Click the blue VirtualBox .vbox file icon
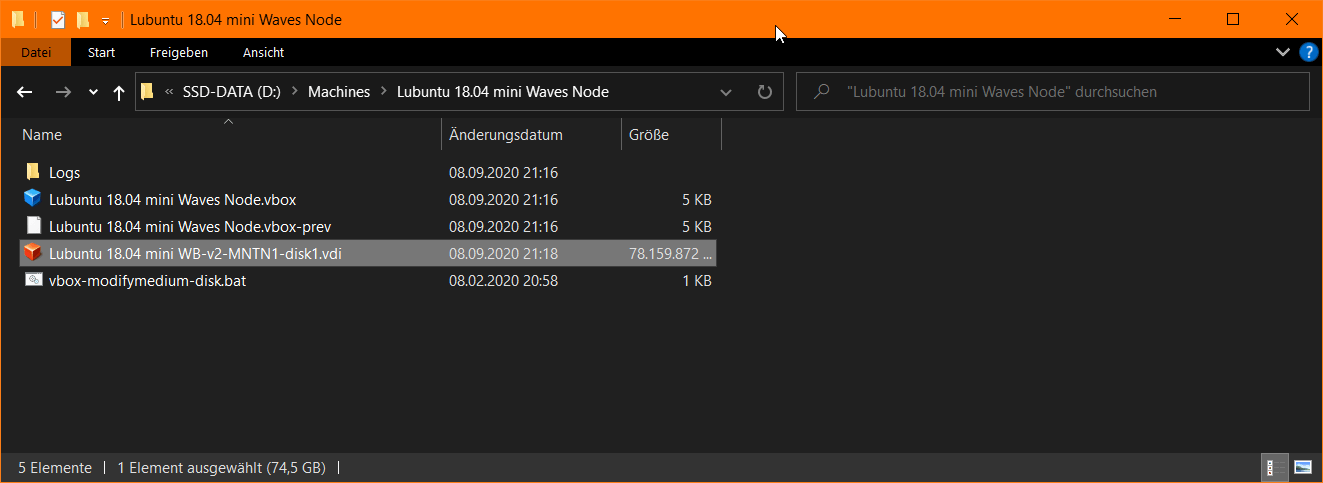The image size is (1323, 483). pos(33,199)
